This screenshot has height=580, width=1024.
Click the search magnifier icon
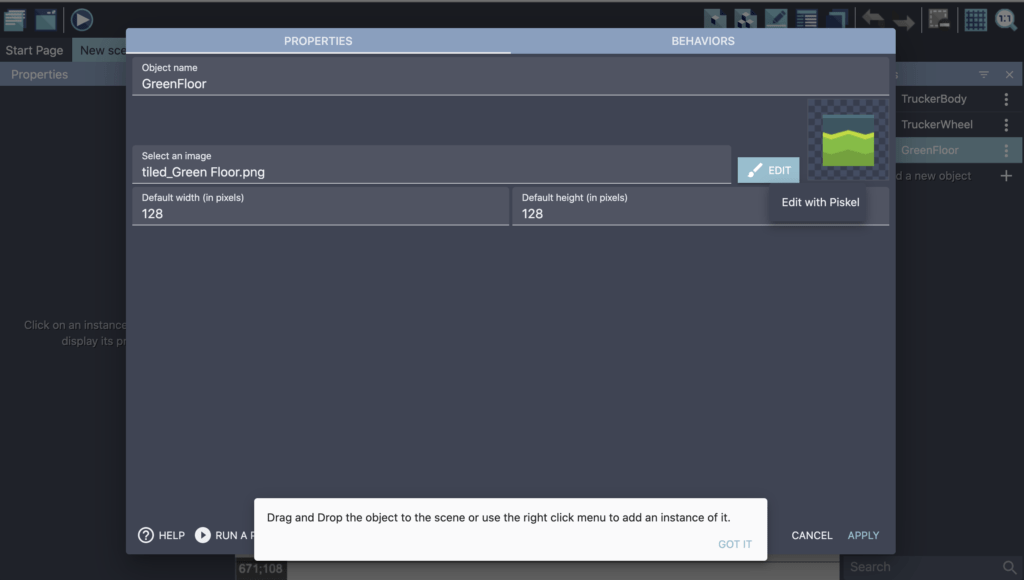(x=1009, y=567)
